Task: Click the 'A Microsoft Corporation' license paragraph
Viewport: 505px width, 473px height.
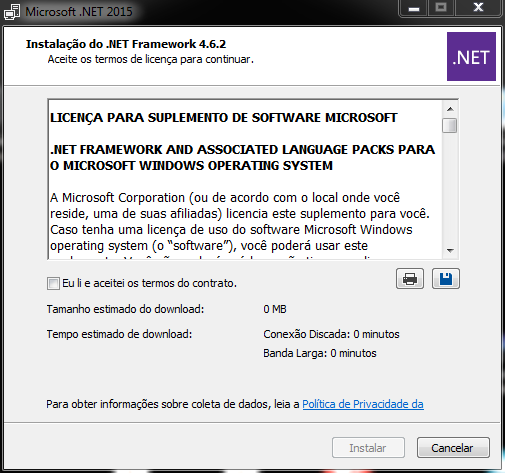Action: pyautogui.click(x=240, y=222)
